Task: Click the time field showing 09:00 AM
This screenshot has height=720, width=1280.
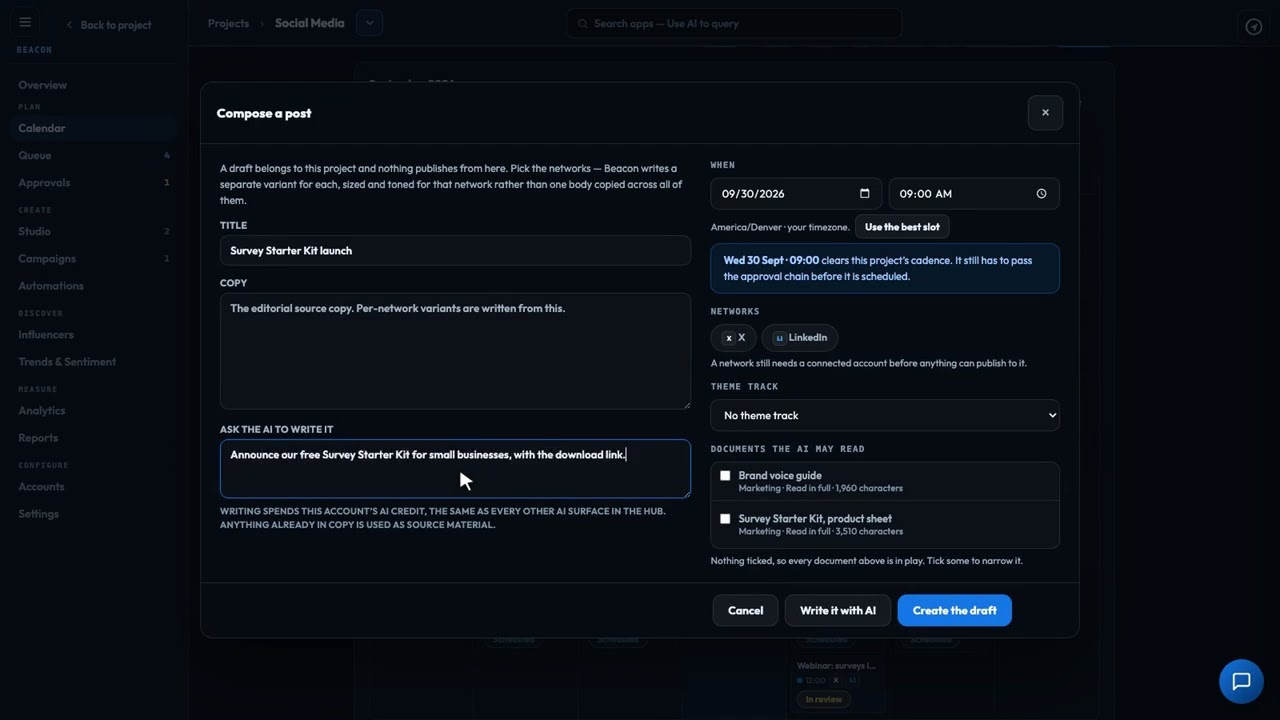Action: click(973, 194)
